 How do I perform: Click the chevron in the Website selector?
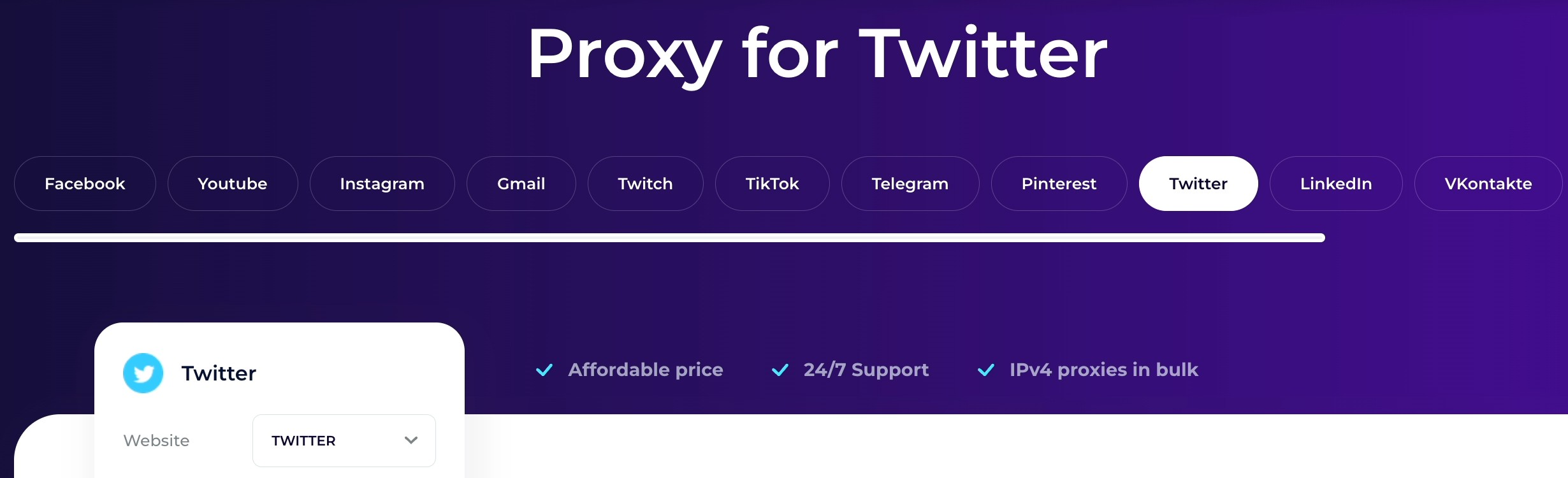coord(411,440)
